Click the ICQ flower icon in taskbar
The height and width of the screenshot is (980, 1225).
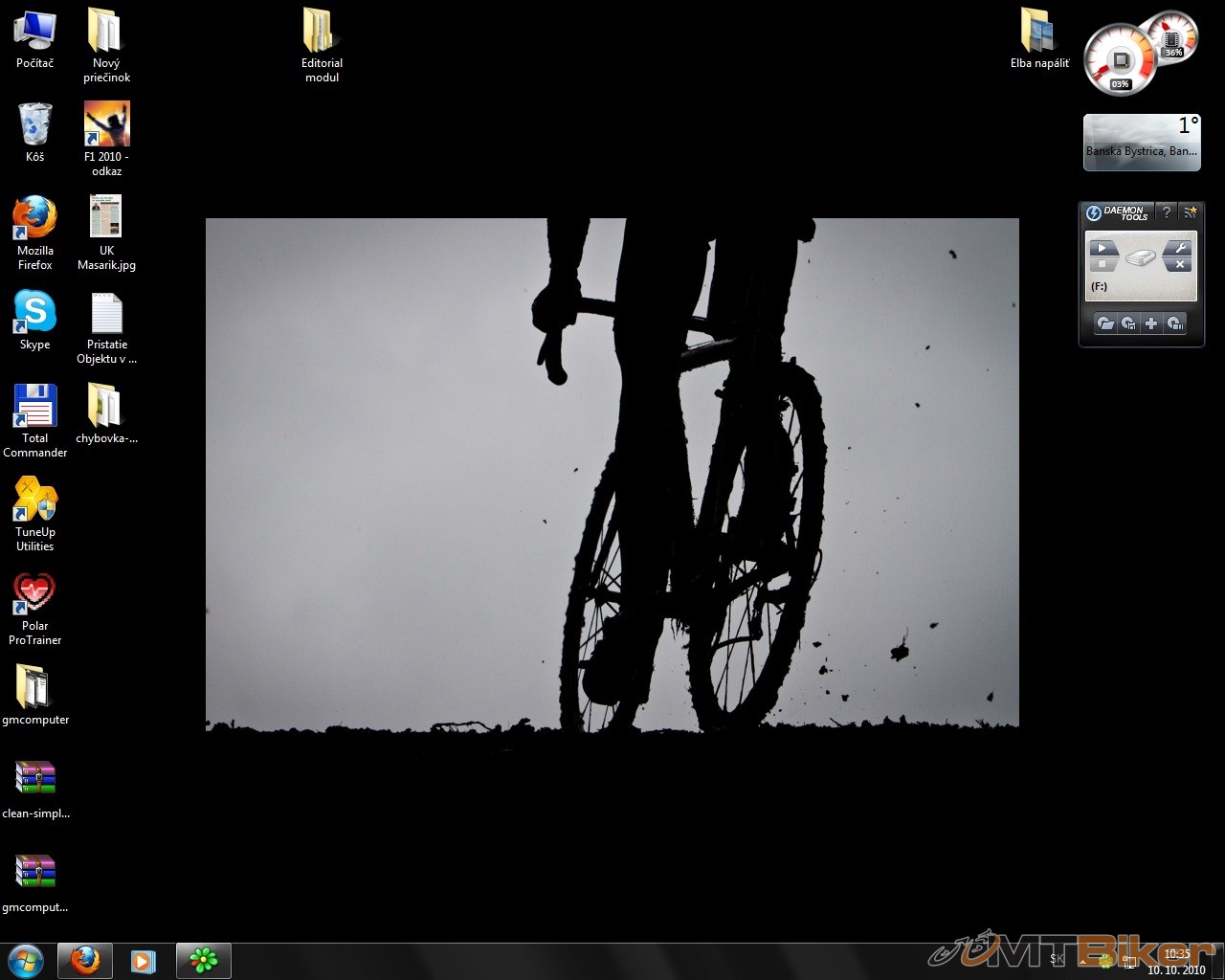(203, 960)
